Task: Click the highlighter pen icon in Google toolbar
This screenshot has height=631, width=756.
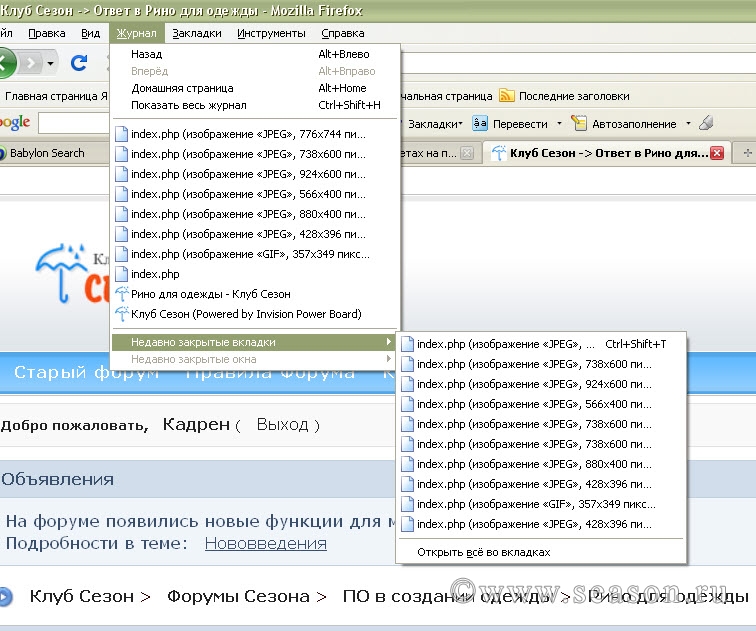Action: [x=706, y=123]
